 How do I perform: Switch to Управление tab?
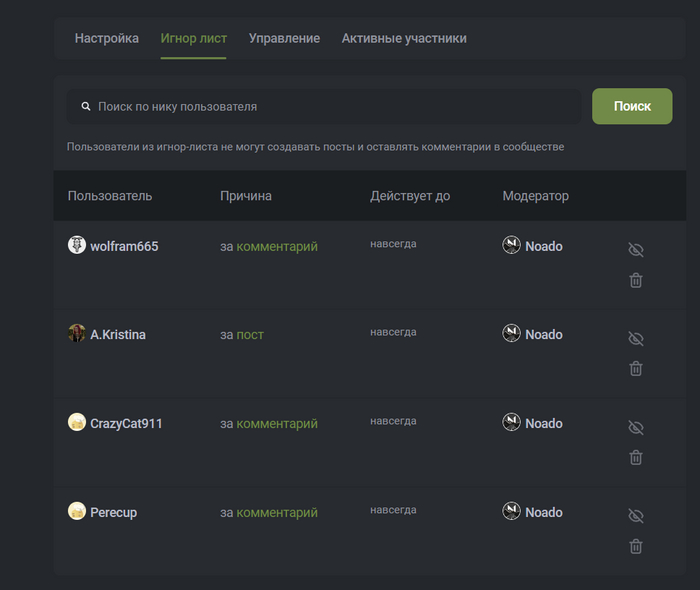pos(284,39)
